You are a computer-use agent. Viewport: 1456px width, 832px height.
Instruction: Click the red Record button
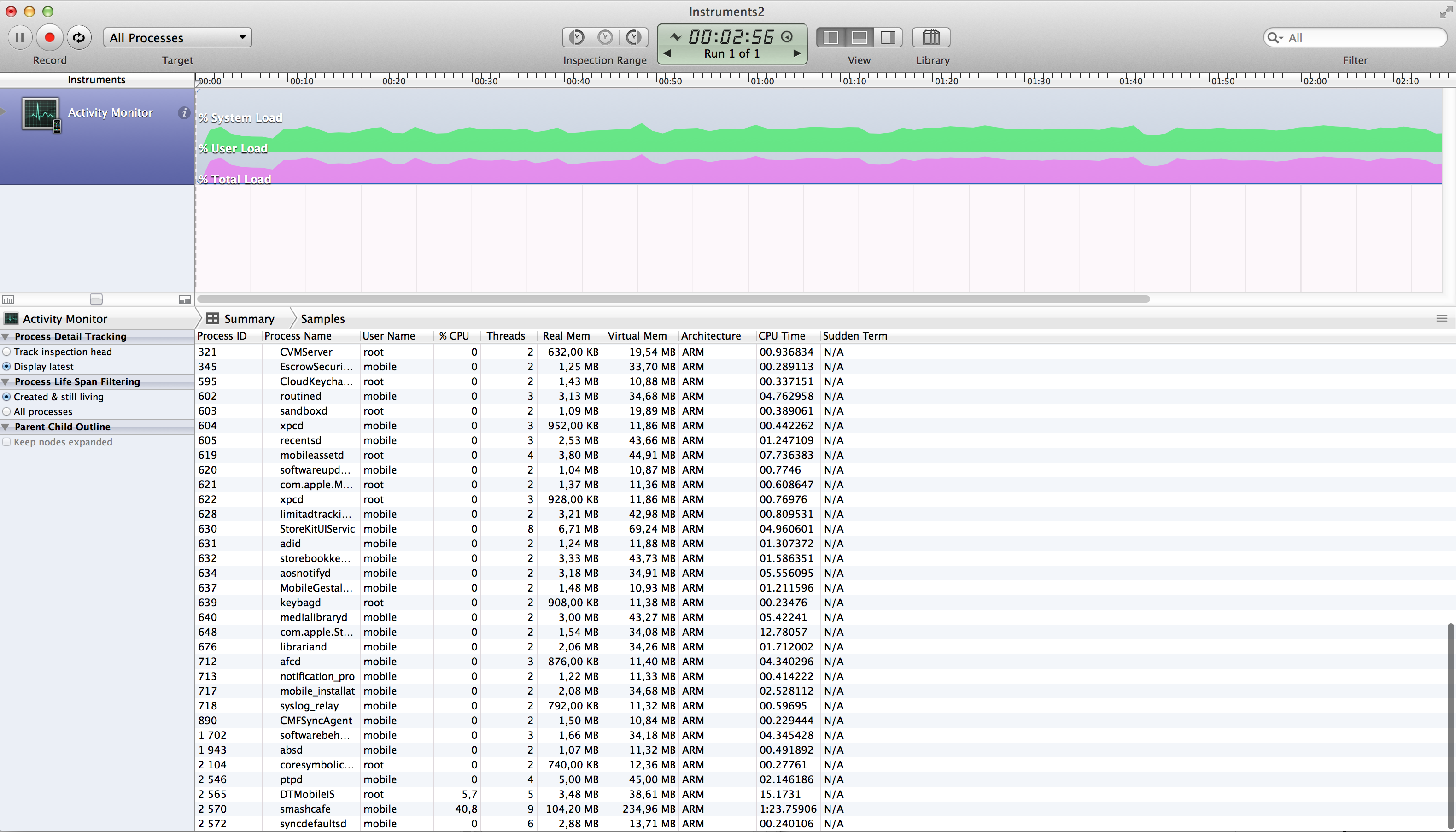(x=50, y=38)
